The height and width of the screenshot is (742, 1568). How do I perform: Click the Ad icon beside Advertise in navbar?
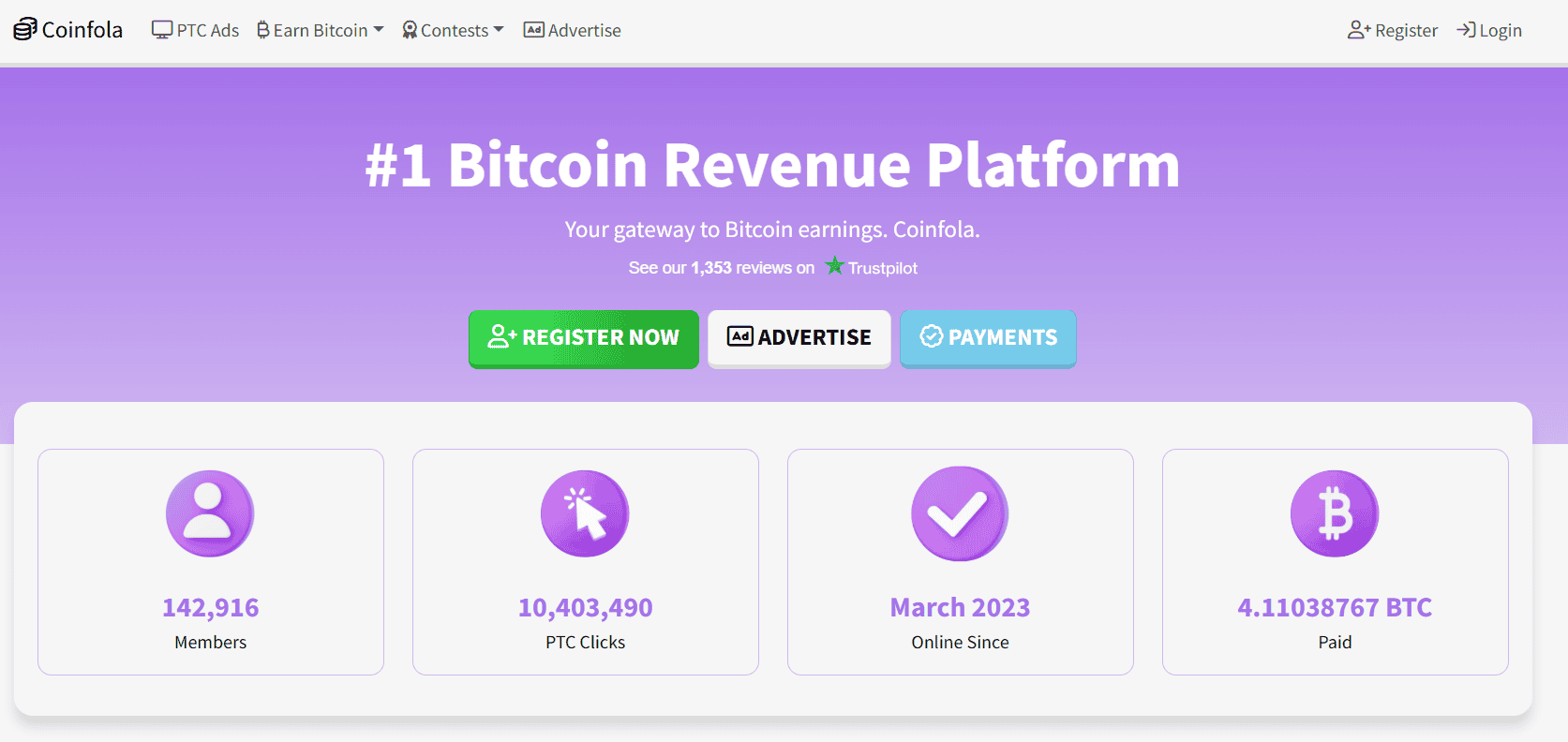click(534, 30)
